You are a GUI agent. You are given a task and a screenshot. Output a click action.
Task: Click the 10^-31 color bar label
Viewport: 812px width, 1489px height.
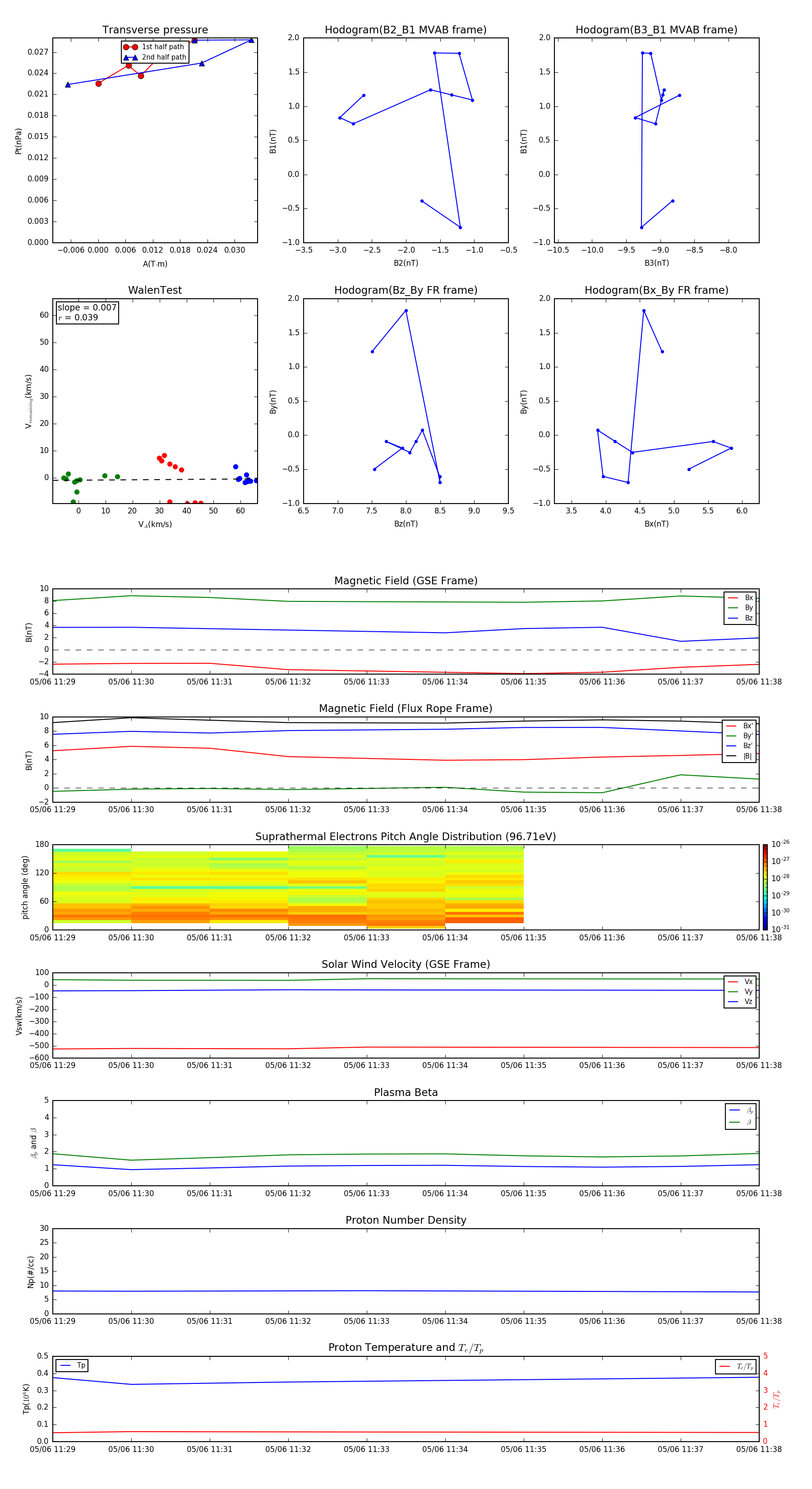[x=780, y=929]
